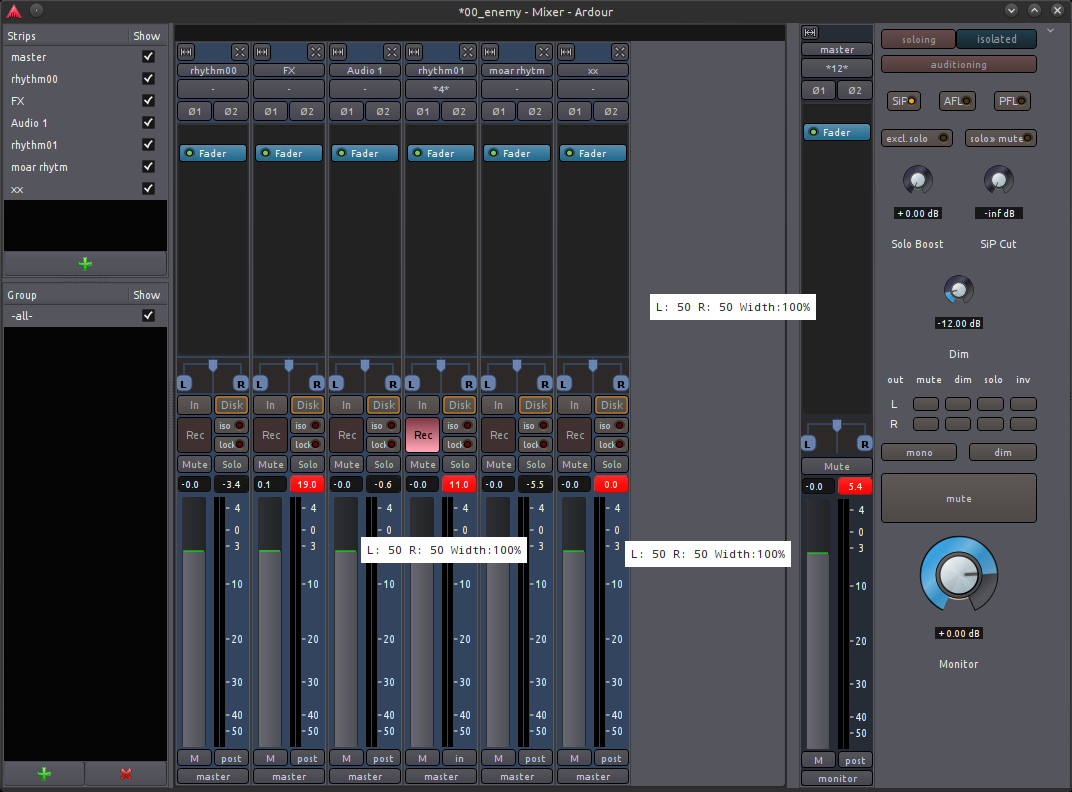Toggle the master strip width icon
Viewport: 1072px width, 792px height.
coord(810,32)
